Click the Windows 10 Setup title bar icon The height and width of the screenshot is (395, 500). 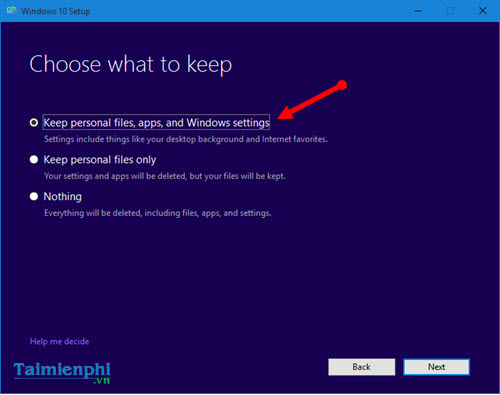point(12,10)
